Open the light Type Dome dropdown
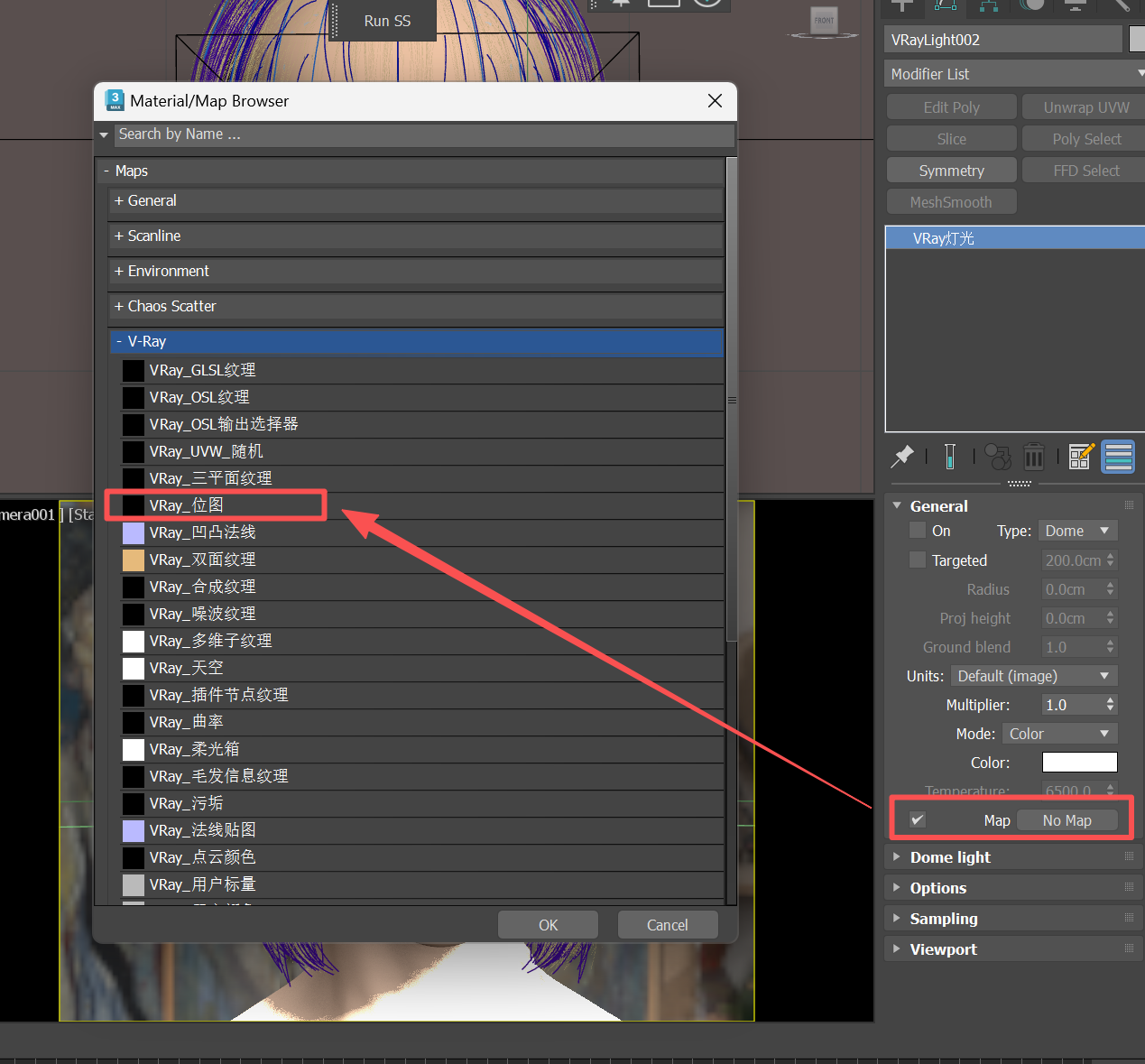 1078,531
